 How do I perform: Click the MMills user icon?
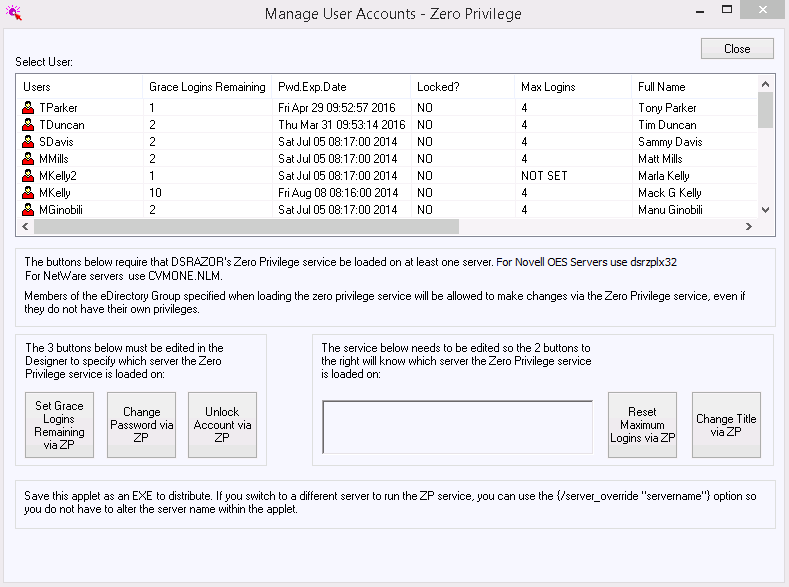(29, 159)
